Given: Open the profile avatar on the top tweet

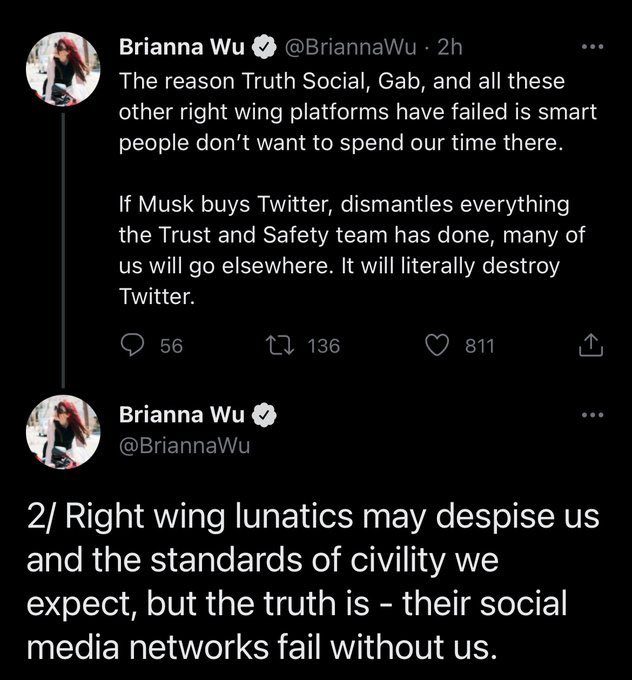Looking at the screenshot, I should tap(63, 68).
